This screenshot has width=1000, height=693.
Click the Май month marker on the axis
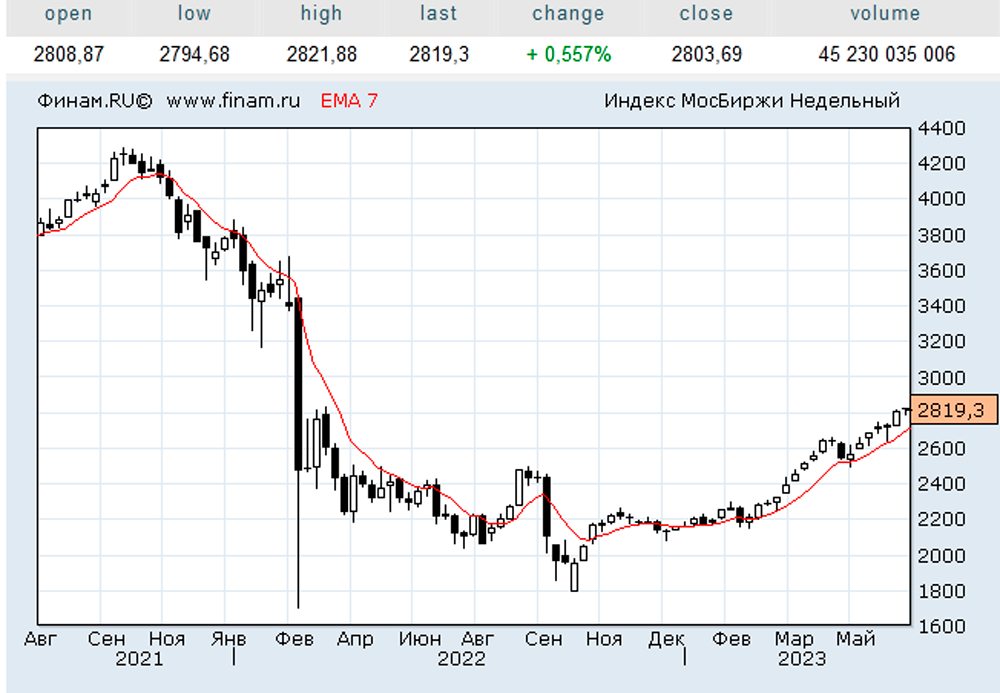tap(856, 639)
